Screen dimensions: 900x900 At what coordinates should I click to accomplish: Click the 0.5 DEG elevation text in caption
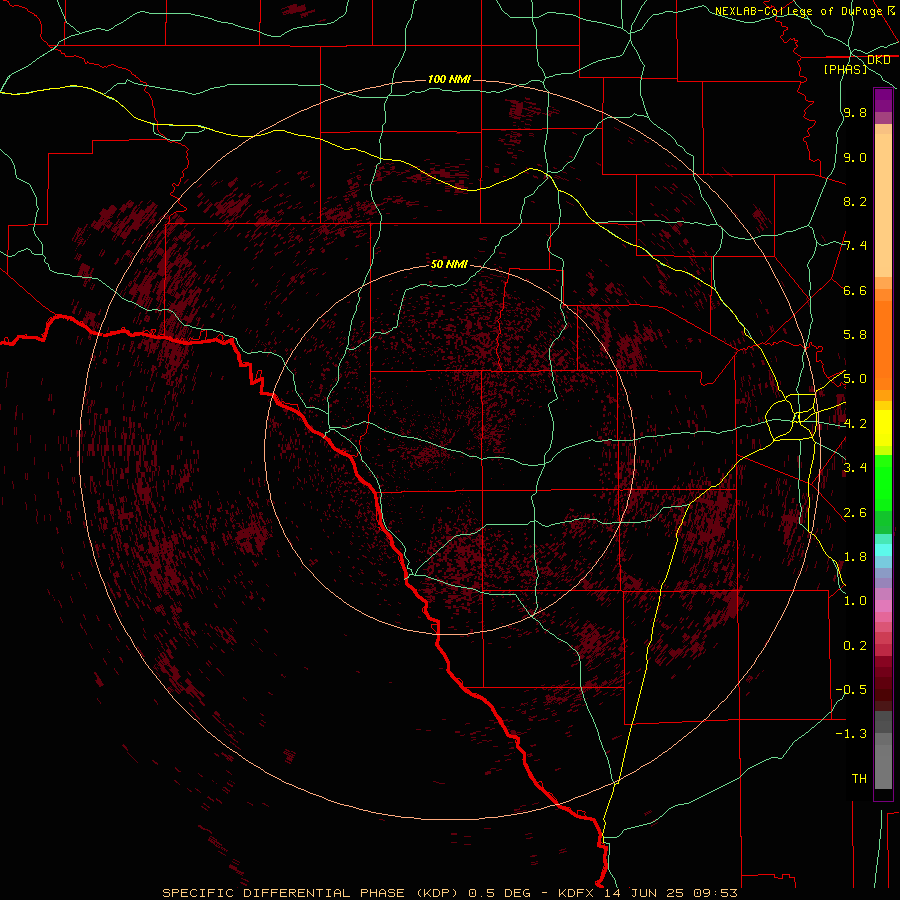pyautogui.click(x=498, y=893)
